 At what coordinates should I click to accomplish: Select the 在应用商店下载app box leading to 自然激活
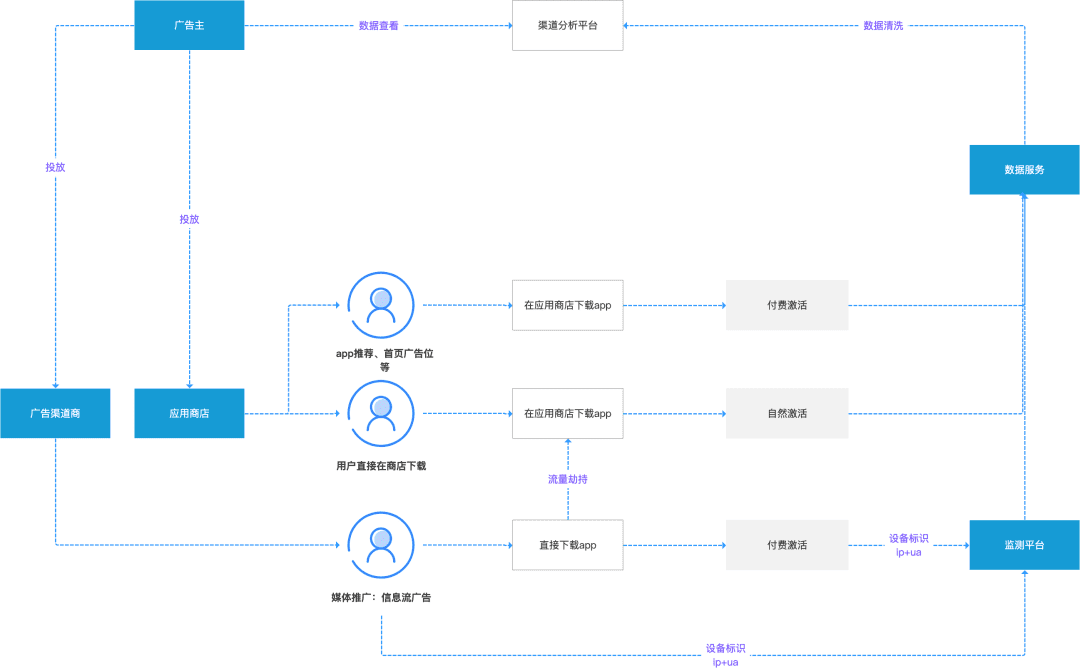point(568,413)
